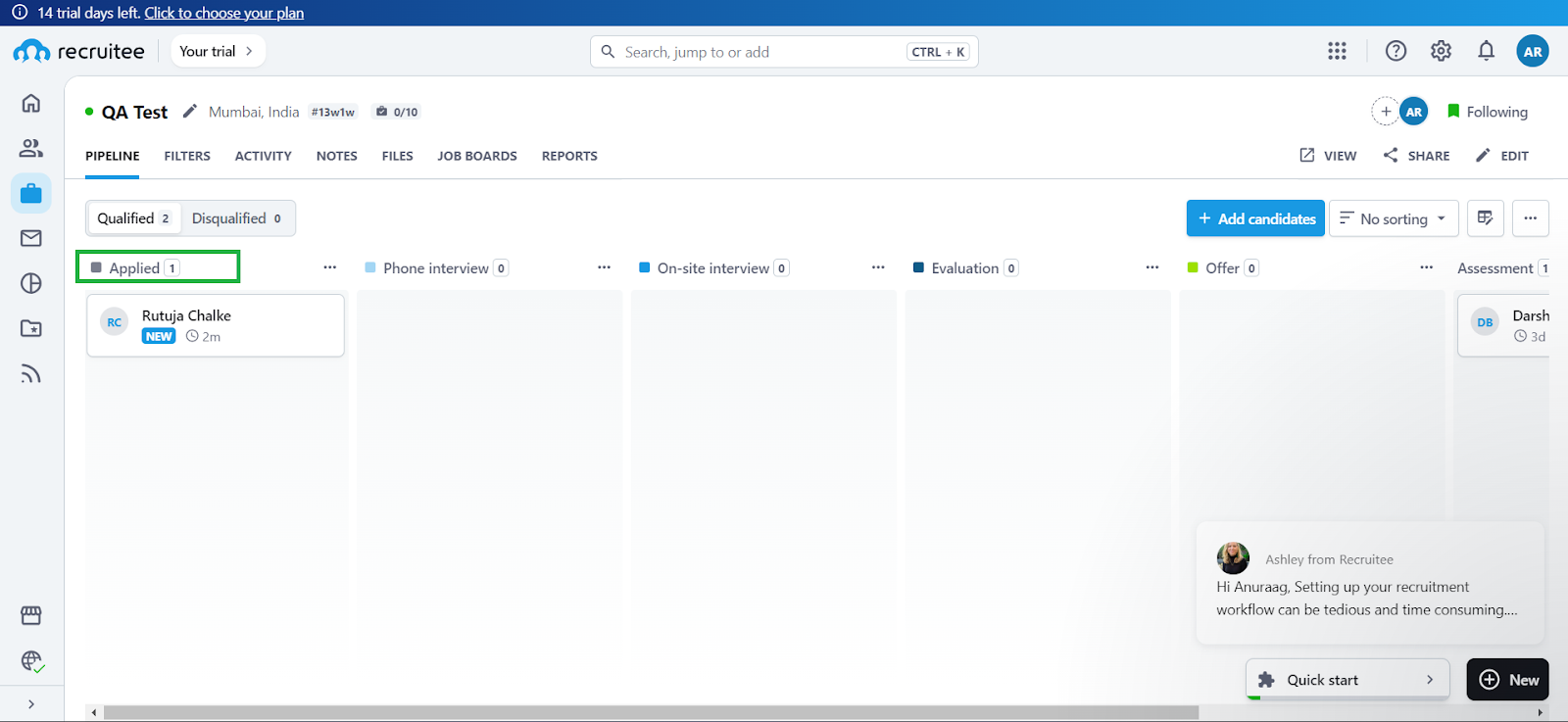Click the notifications bell icon

click(x=1486, y=51)
